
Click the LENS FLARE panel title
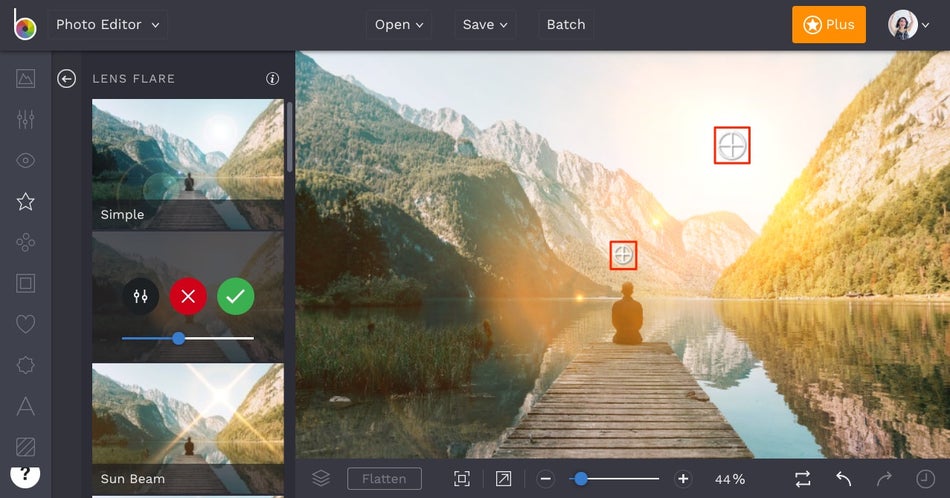[133, 79]
